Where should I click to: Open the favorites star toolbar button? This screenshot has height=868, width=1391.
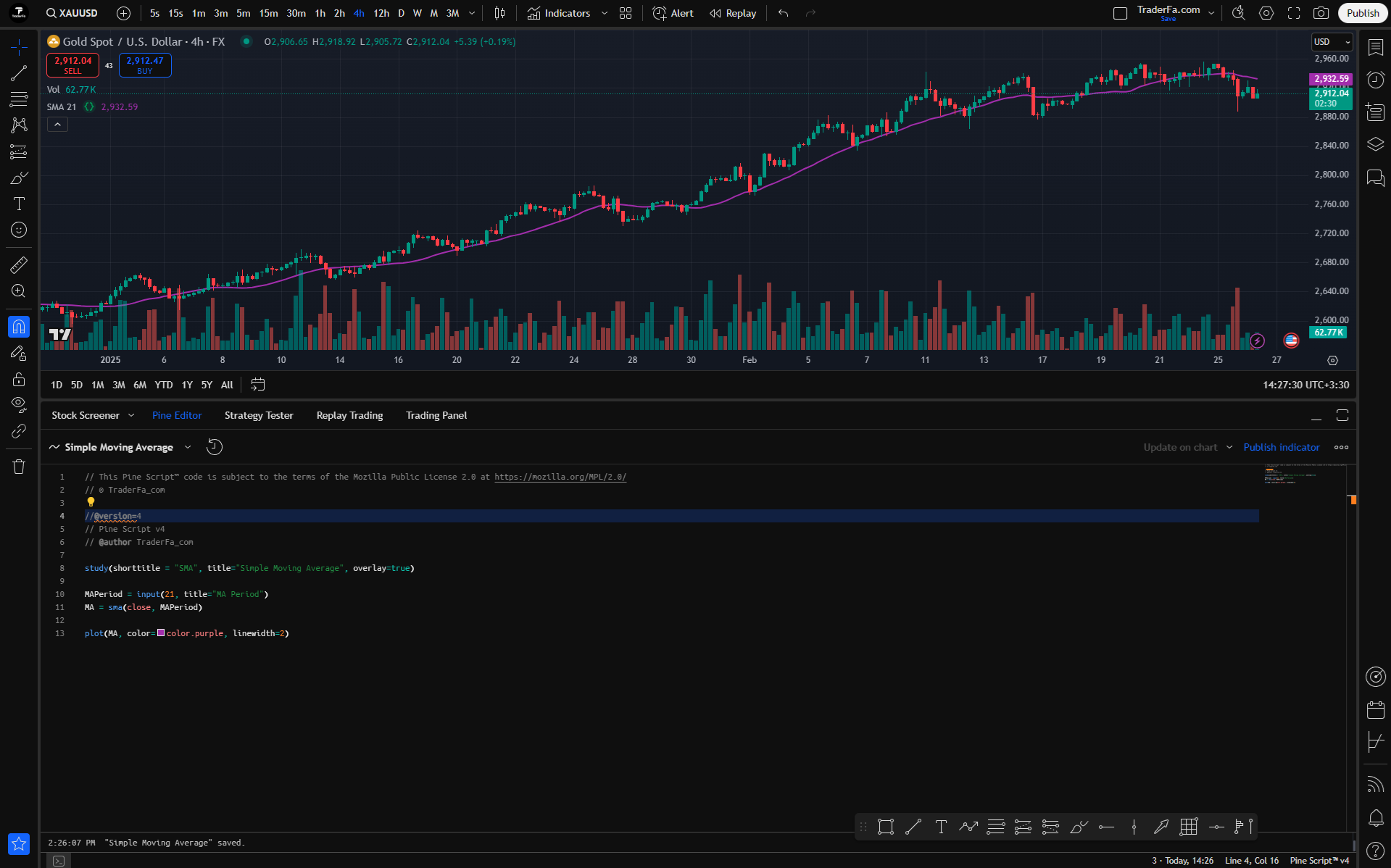pos(19,843)
